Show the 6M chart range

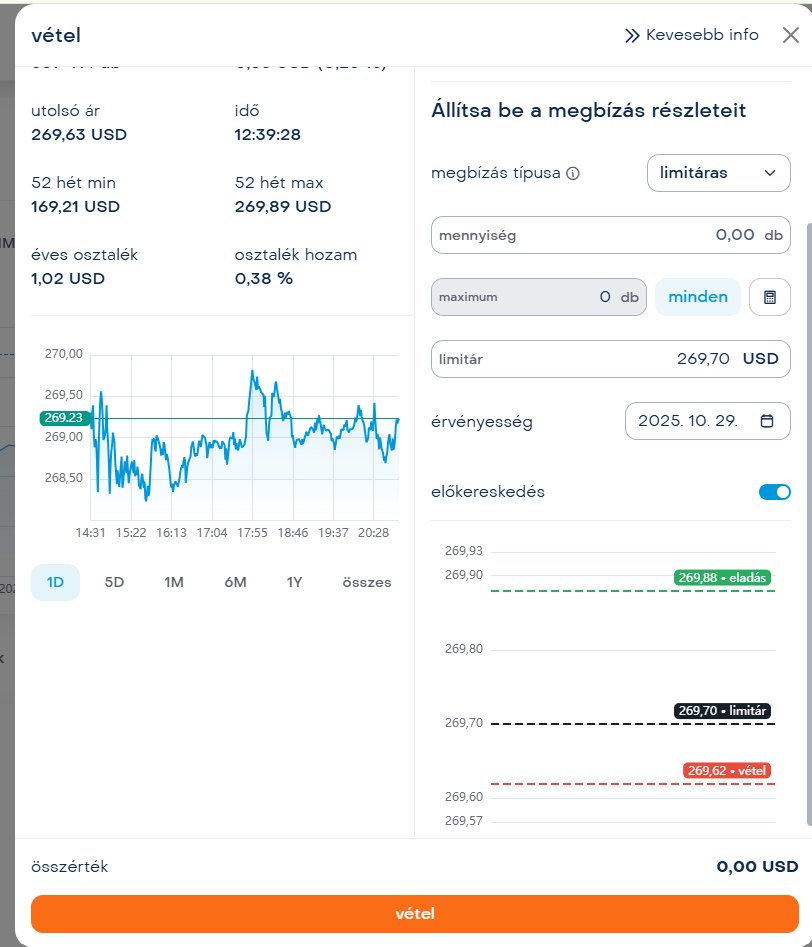[x=235, y=582]
